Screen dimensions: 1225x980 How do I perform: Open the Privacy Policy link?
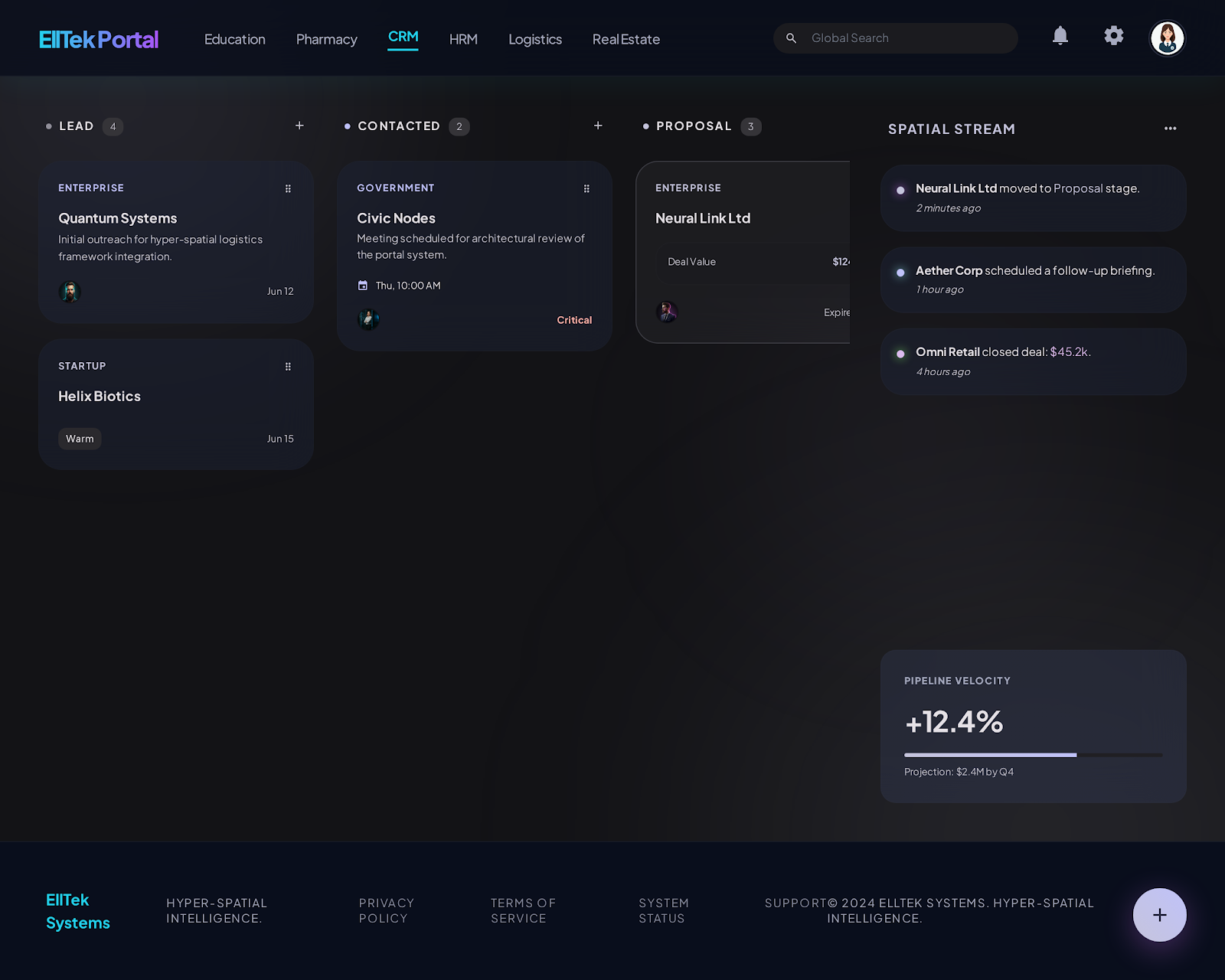pyautogui.click(x=387, y=910)
